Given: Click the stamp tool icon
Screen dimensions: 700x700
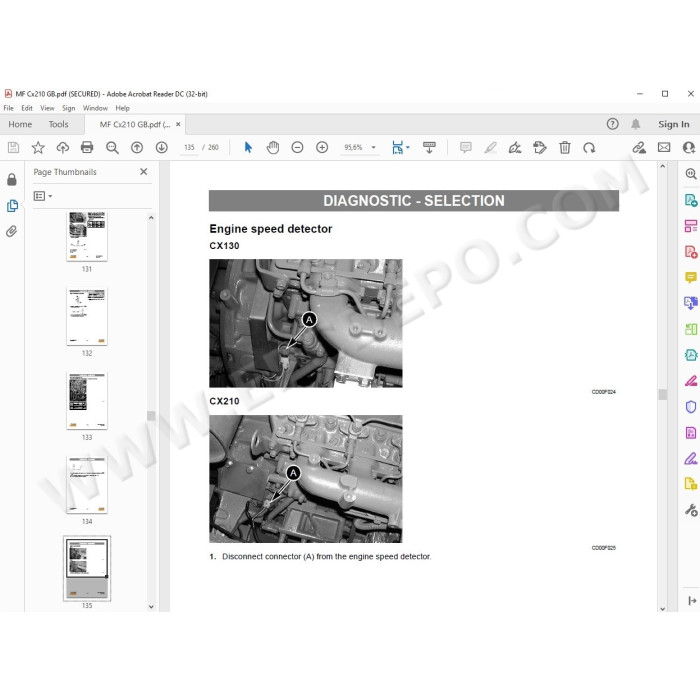Looking at the screenshot, I should (x=540, y=147).
